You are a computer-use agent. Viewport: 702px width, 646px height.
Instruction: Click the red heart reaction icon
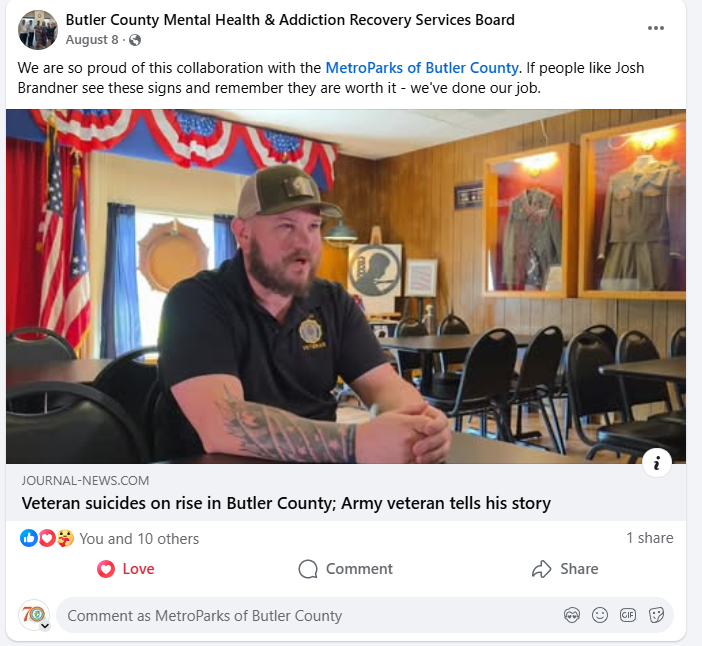pos(47,538)
